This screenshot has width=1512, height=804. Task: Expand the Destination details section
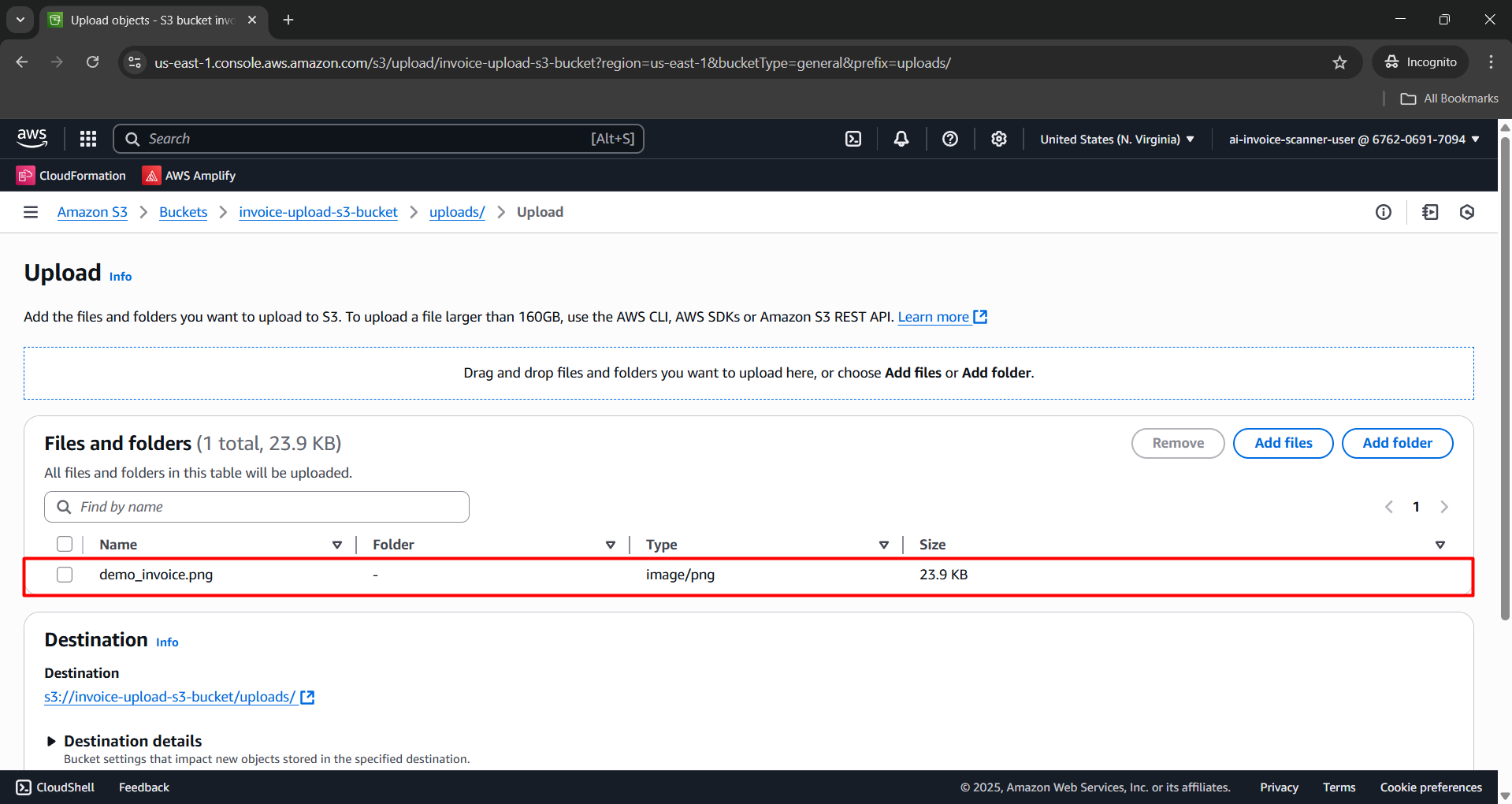pos(52,741)
